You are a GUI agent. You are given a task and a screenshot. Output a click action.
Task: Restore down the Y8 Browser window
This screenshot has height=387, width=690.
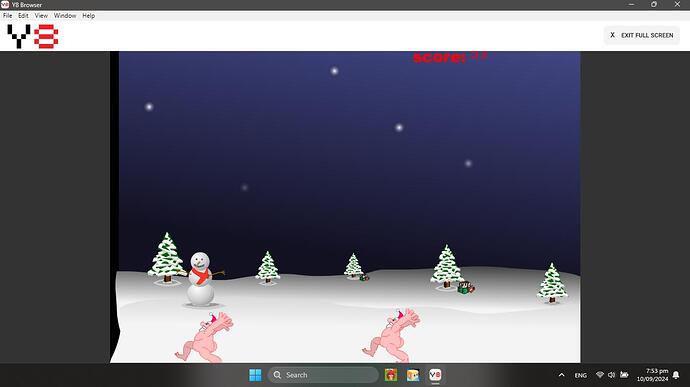(x=654, y=4)
